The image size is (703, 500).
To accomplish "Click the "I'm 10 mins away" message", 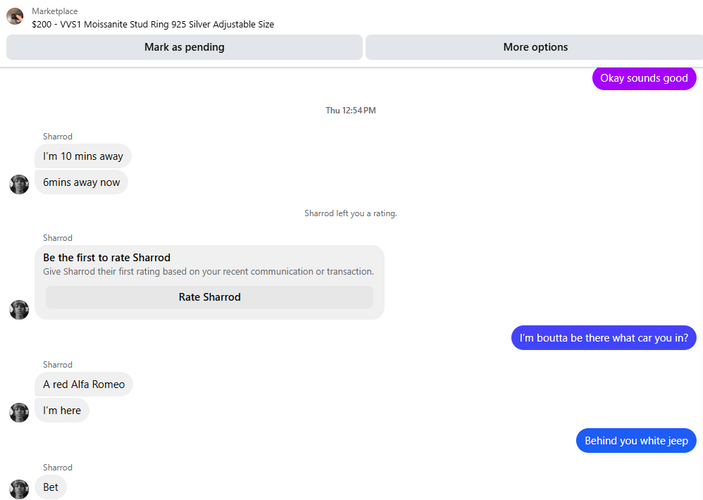I will coord(83,156).
